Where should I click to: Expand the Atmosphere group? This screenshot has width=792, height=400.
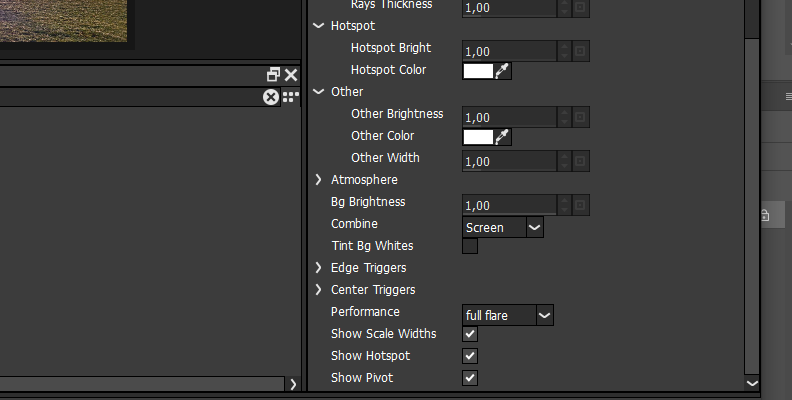pyautogui.click(x=318, y=180)
